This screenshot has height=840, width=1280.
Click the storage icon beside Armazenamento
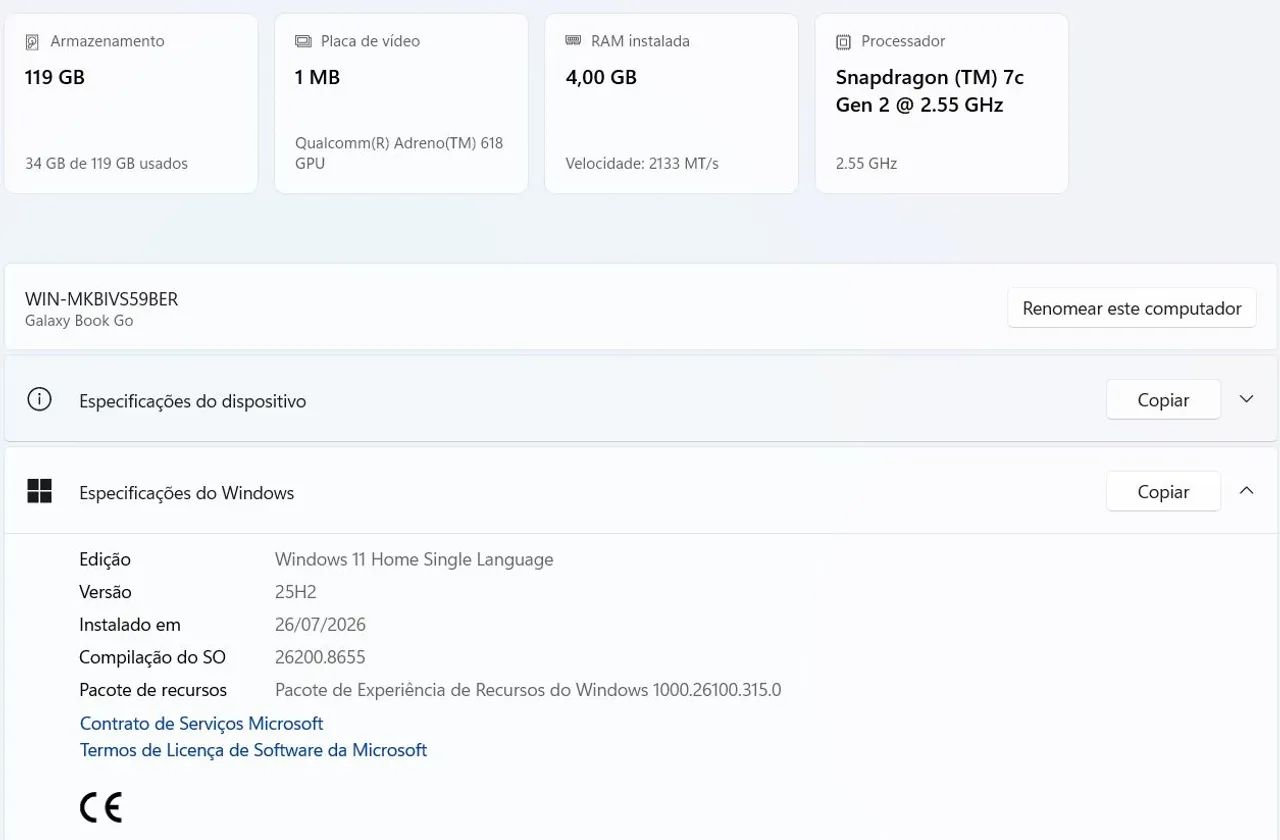click(x=32, y=42)
